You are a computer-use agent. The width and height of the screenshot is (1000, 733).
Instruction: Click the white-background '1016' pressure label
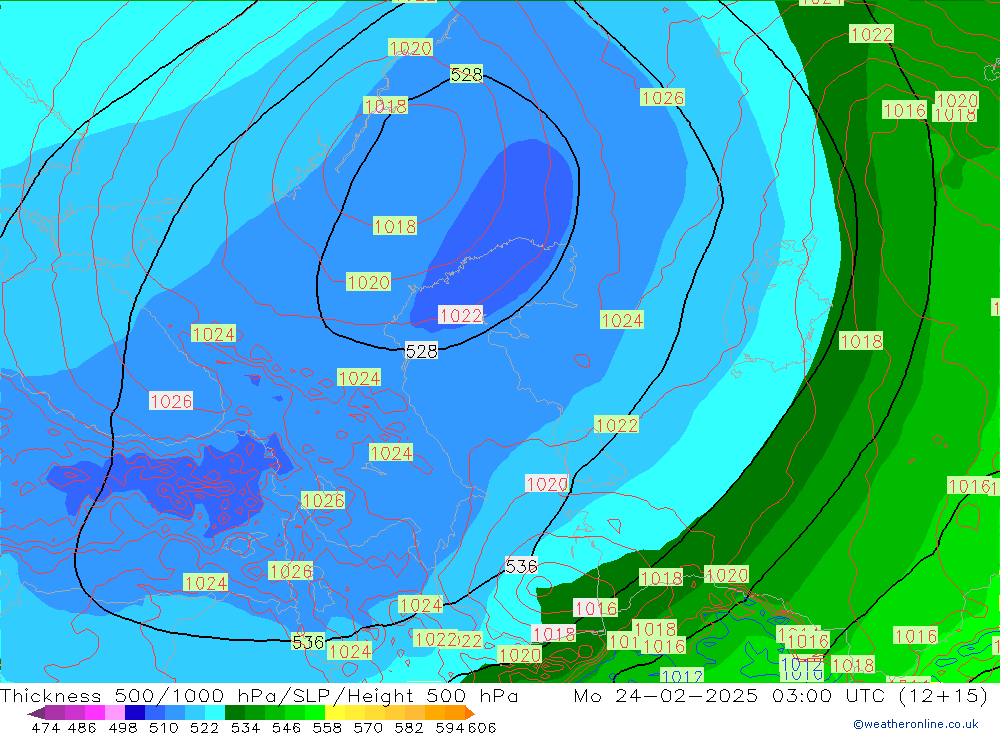[596, 608]
